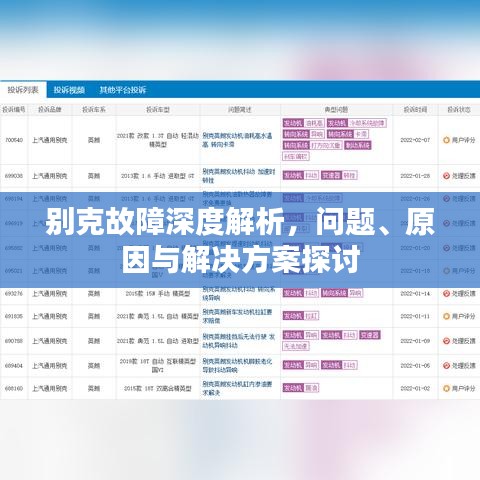The image size is (480, 480).
Task: Click 发动机 冷却系统故障 tag in 2022-02-07 row
Action: coord(357,123)
